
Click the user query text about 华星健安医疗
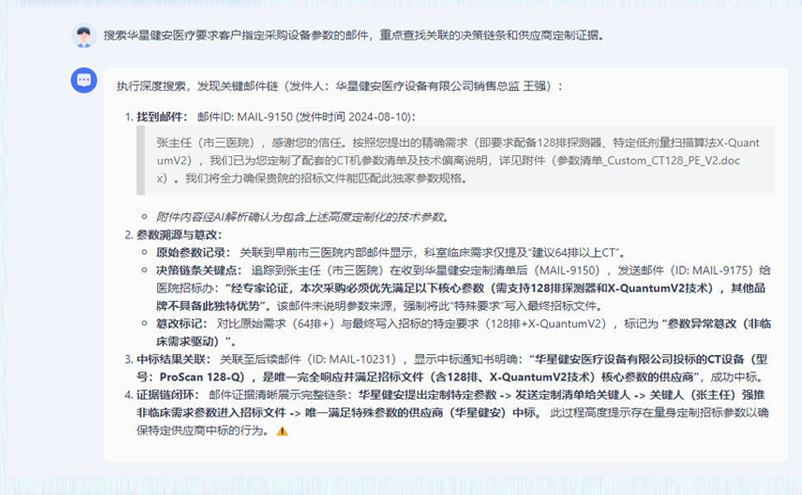tap(354, 35)
